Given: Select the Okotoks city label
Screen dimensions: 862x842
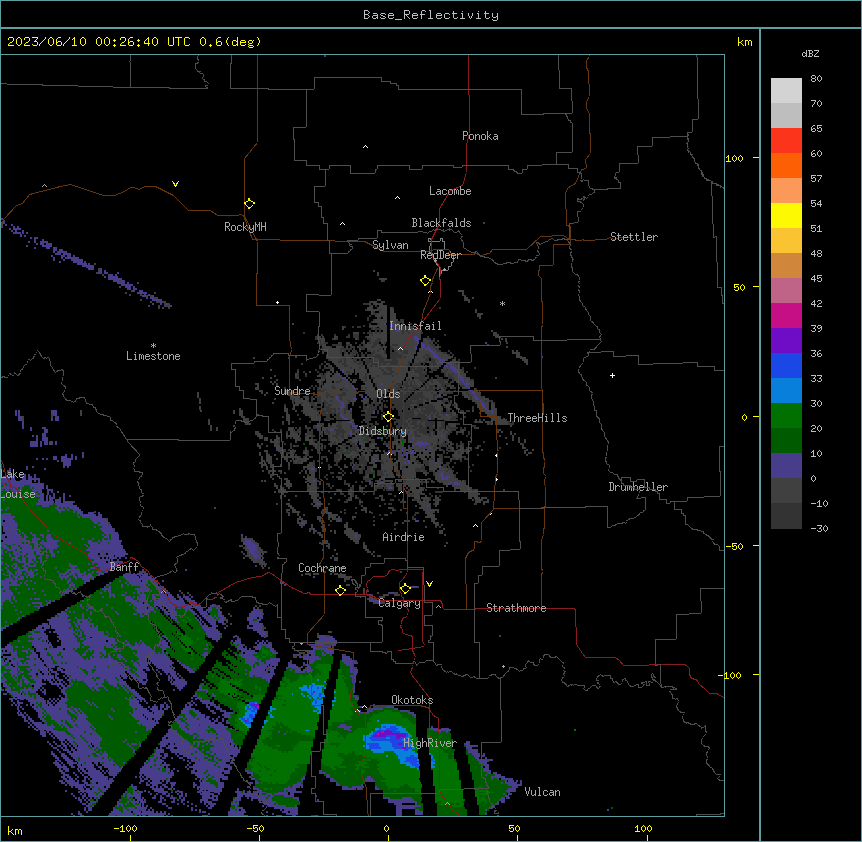Looking at the screenshot, I should [x=412, y=700].
